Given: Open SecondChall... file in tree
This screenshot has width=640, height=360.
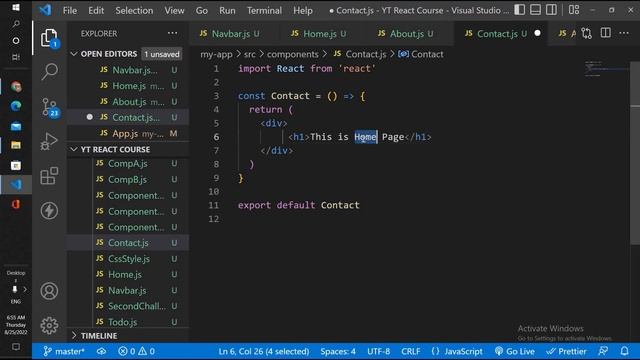Looking at the screenshot, I should click(x=137, y=306).
